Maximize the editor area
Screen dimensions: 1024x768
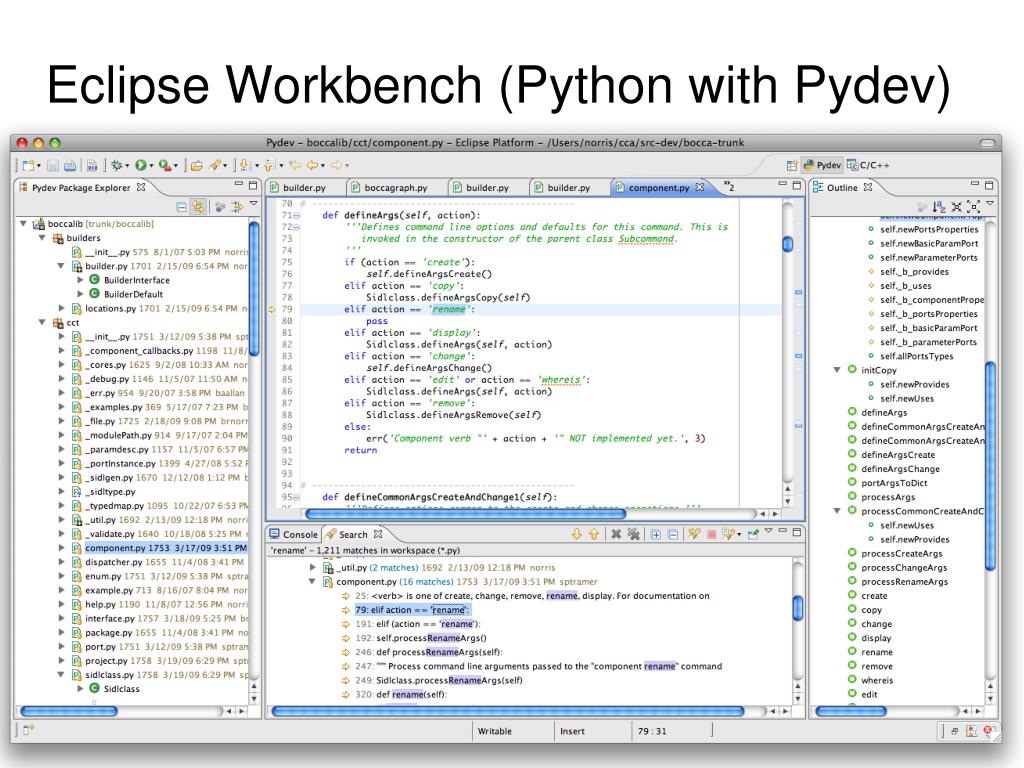[797, 185]
